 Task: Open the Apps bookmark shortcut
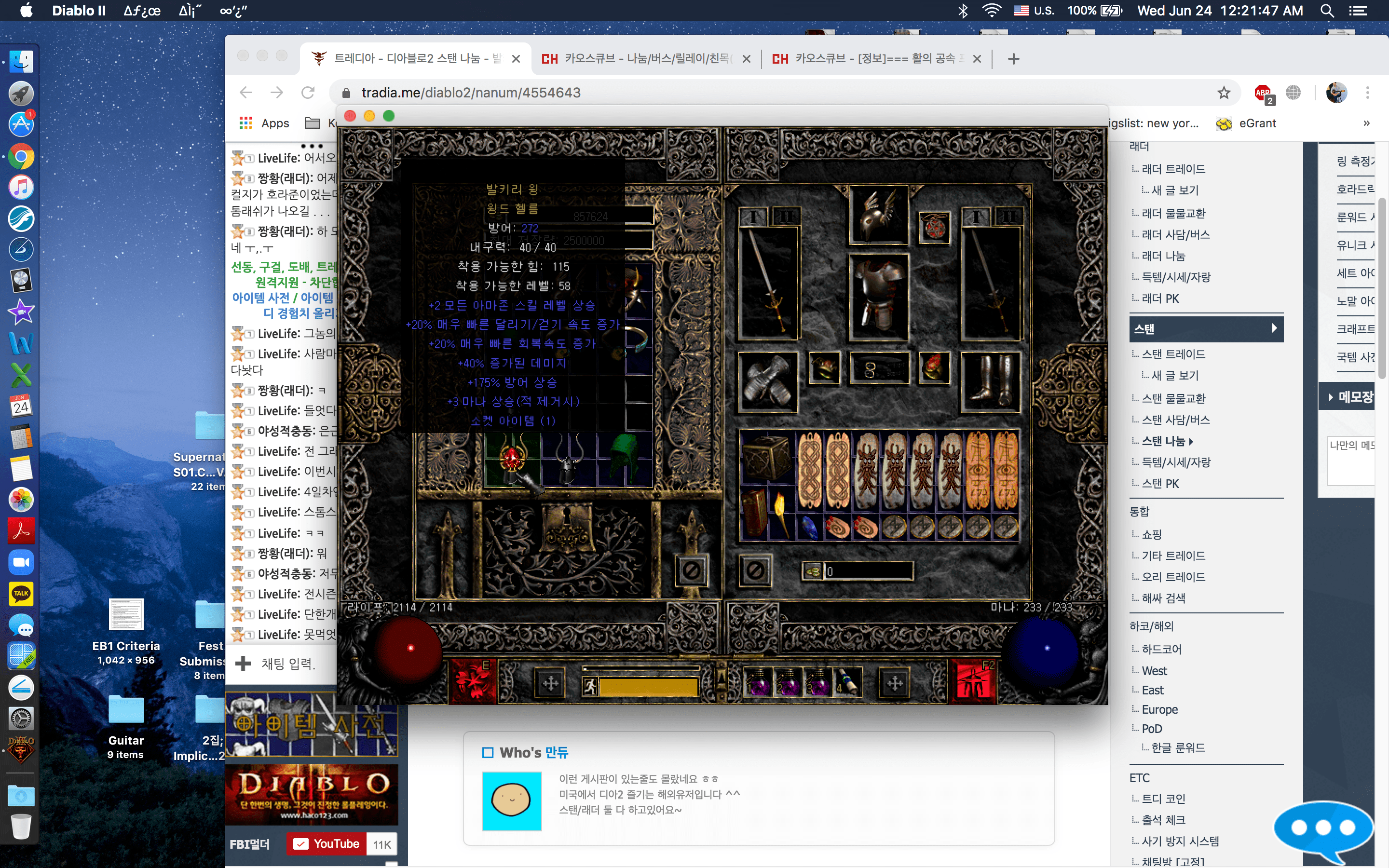(264, 123)
